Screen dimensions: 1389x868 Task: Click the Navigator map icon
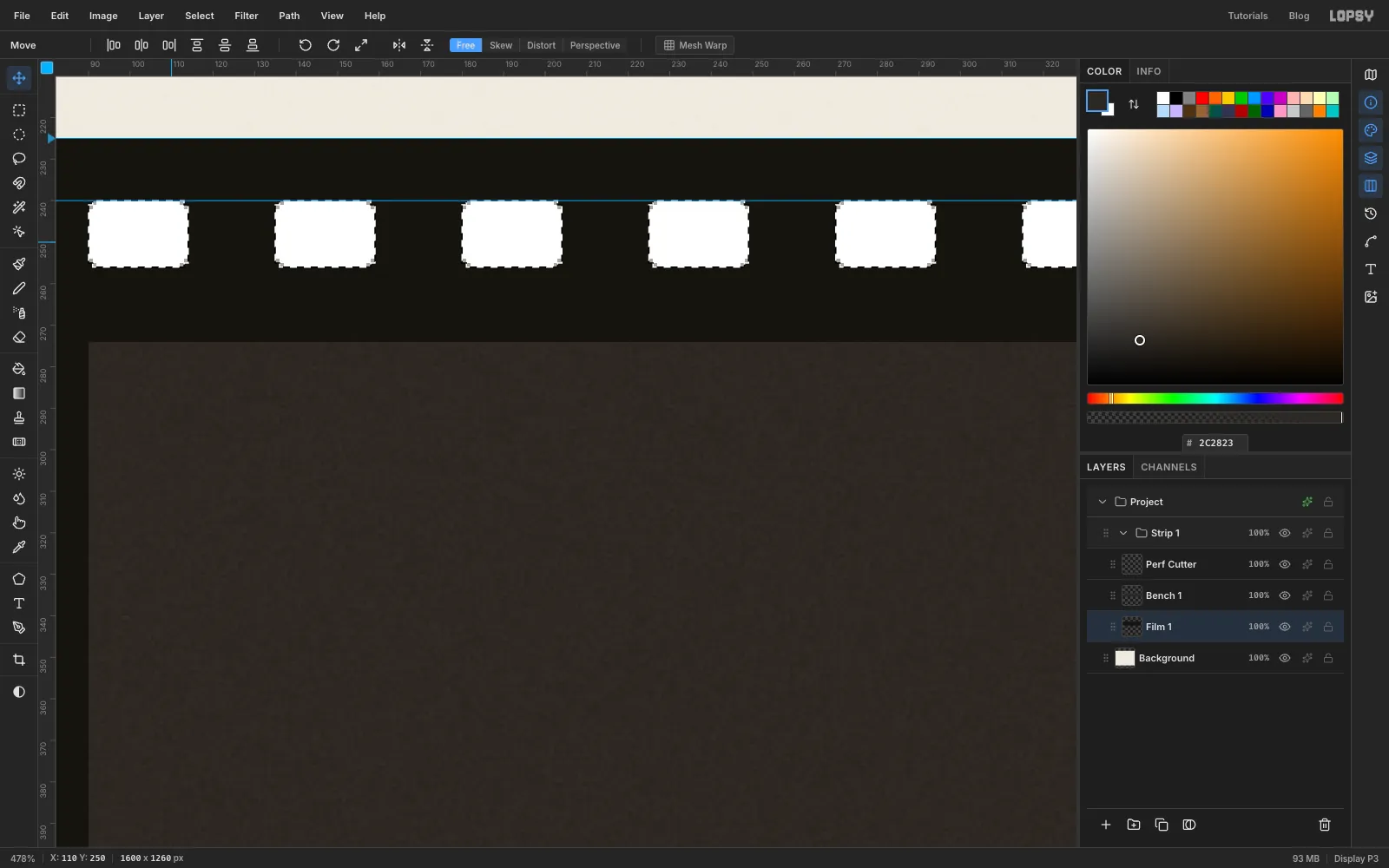point(1371,75)
